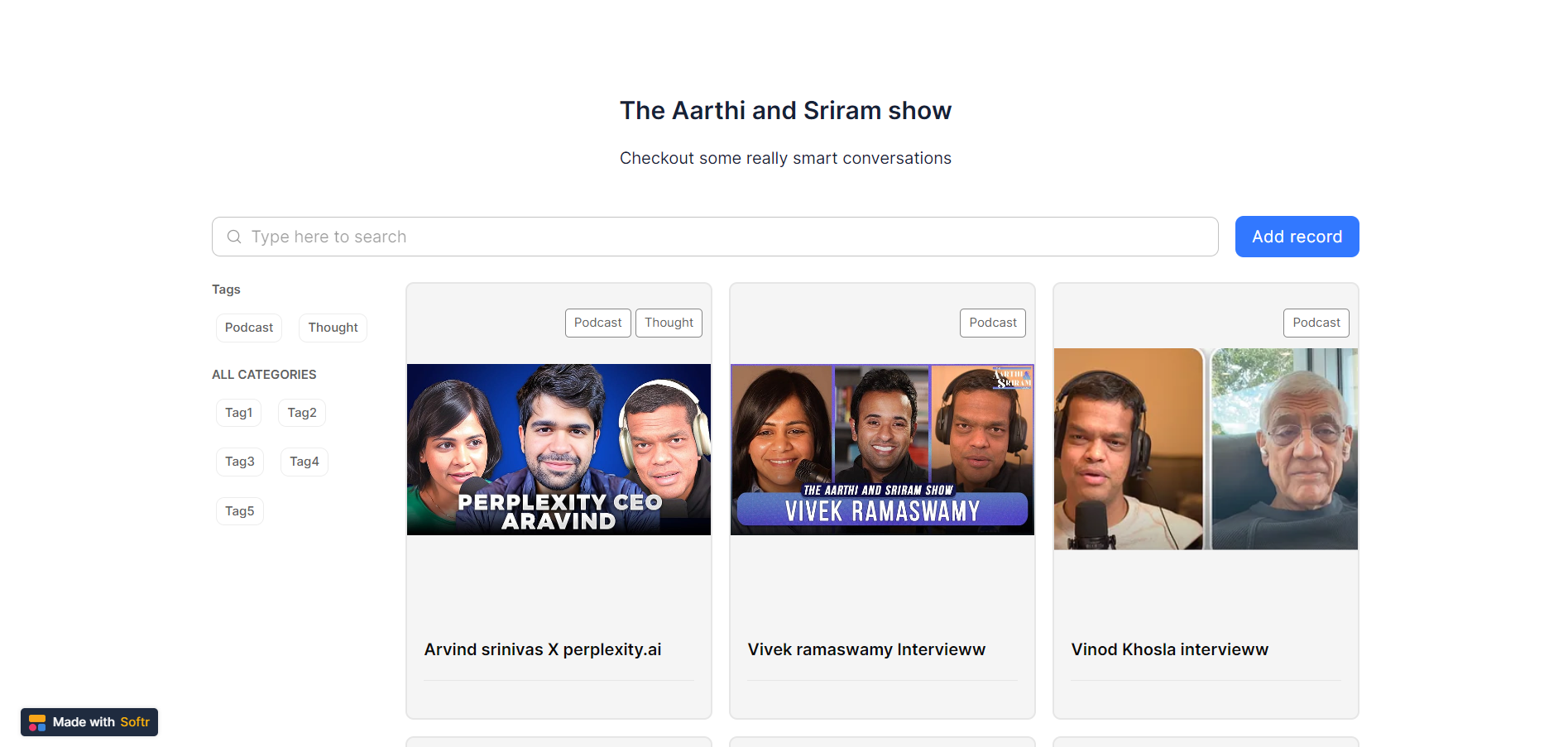This screenshot has height=747, width=1568.
Task: Click the ALL CATEGORIES label
Action: pos(264,375)
